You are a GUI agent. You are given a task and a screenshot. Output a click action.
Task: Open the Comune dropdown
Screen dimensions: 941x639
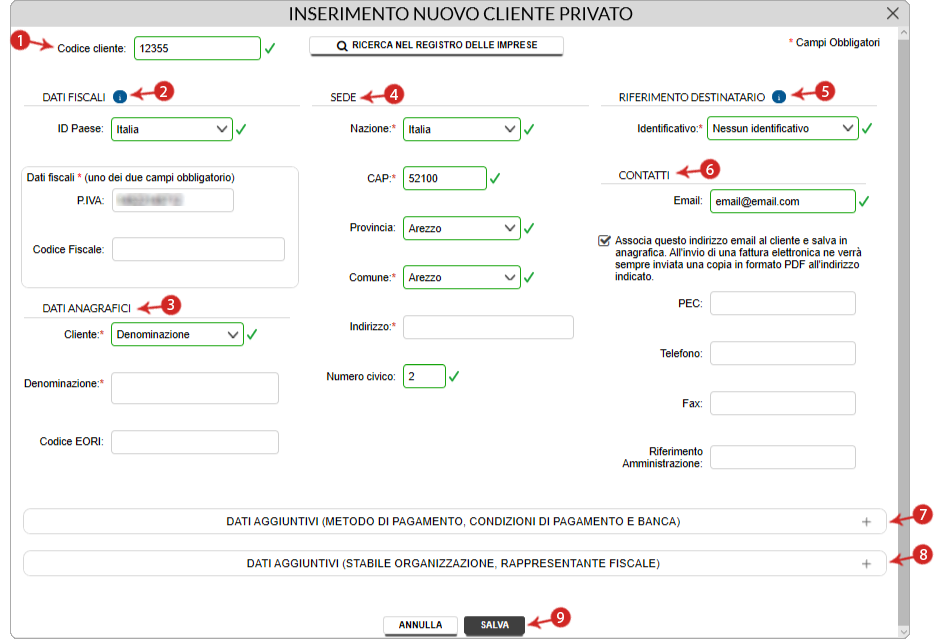[461, 277]
